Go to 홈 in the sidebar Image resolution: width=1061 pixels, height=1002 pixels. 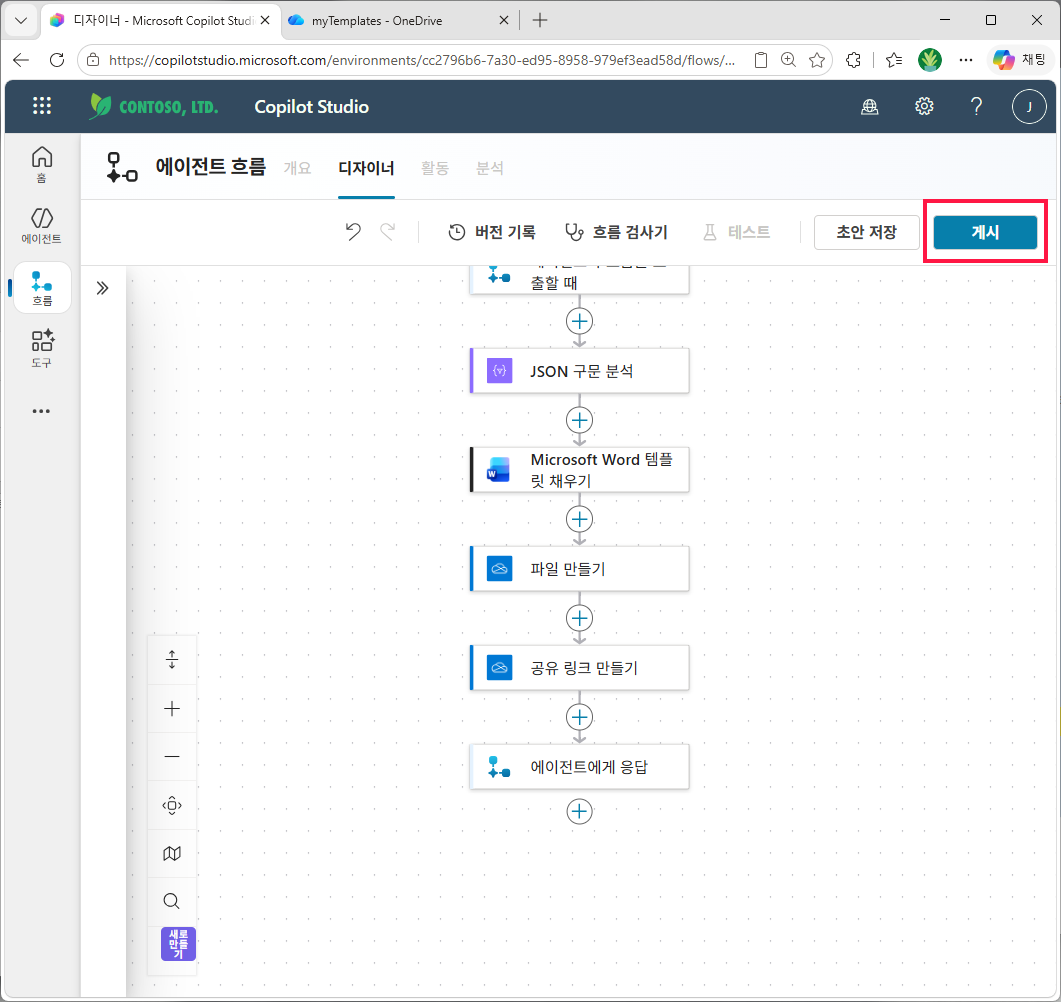(41, 164)
